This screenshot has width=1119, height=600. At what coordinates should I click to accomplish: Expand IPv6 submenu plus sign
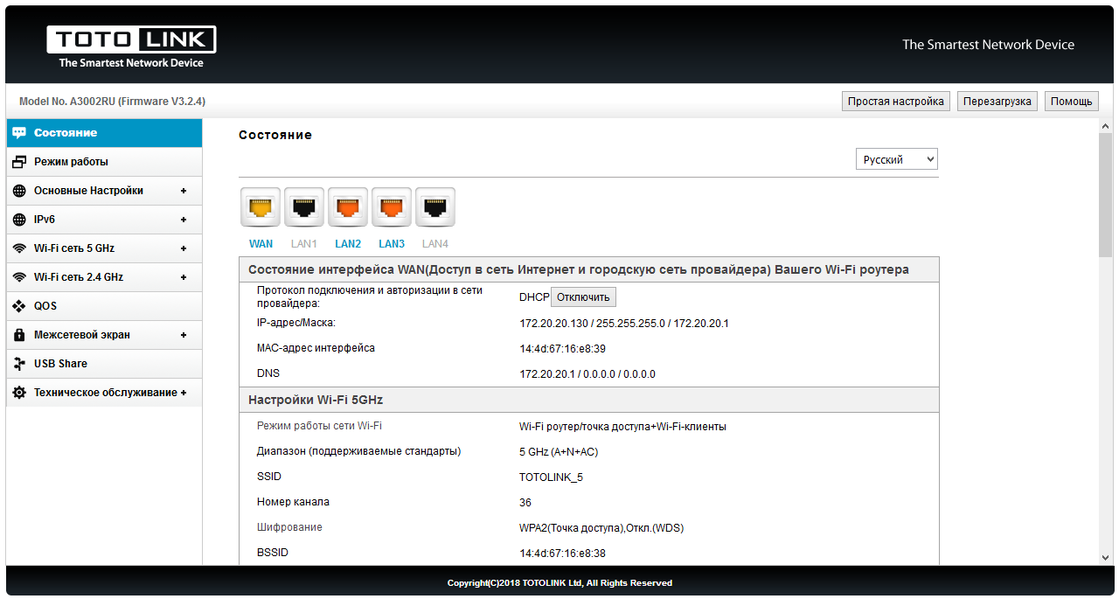183,220
